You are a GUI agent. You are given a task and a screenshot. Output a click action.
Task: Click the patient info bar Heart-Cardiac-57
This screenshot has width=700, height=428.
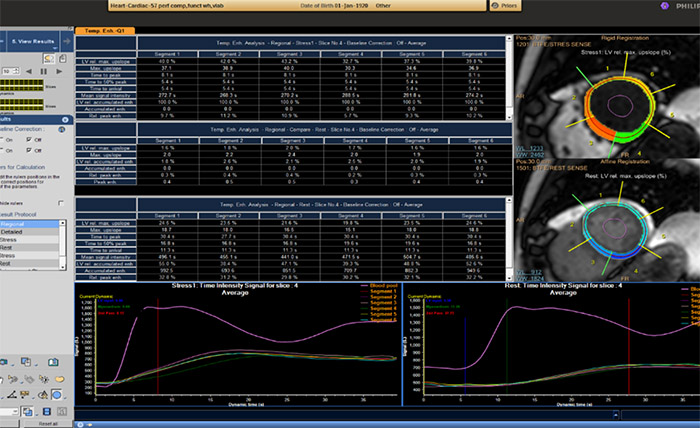coord(297,6)
